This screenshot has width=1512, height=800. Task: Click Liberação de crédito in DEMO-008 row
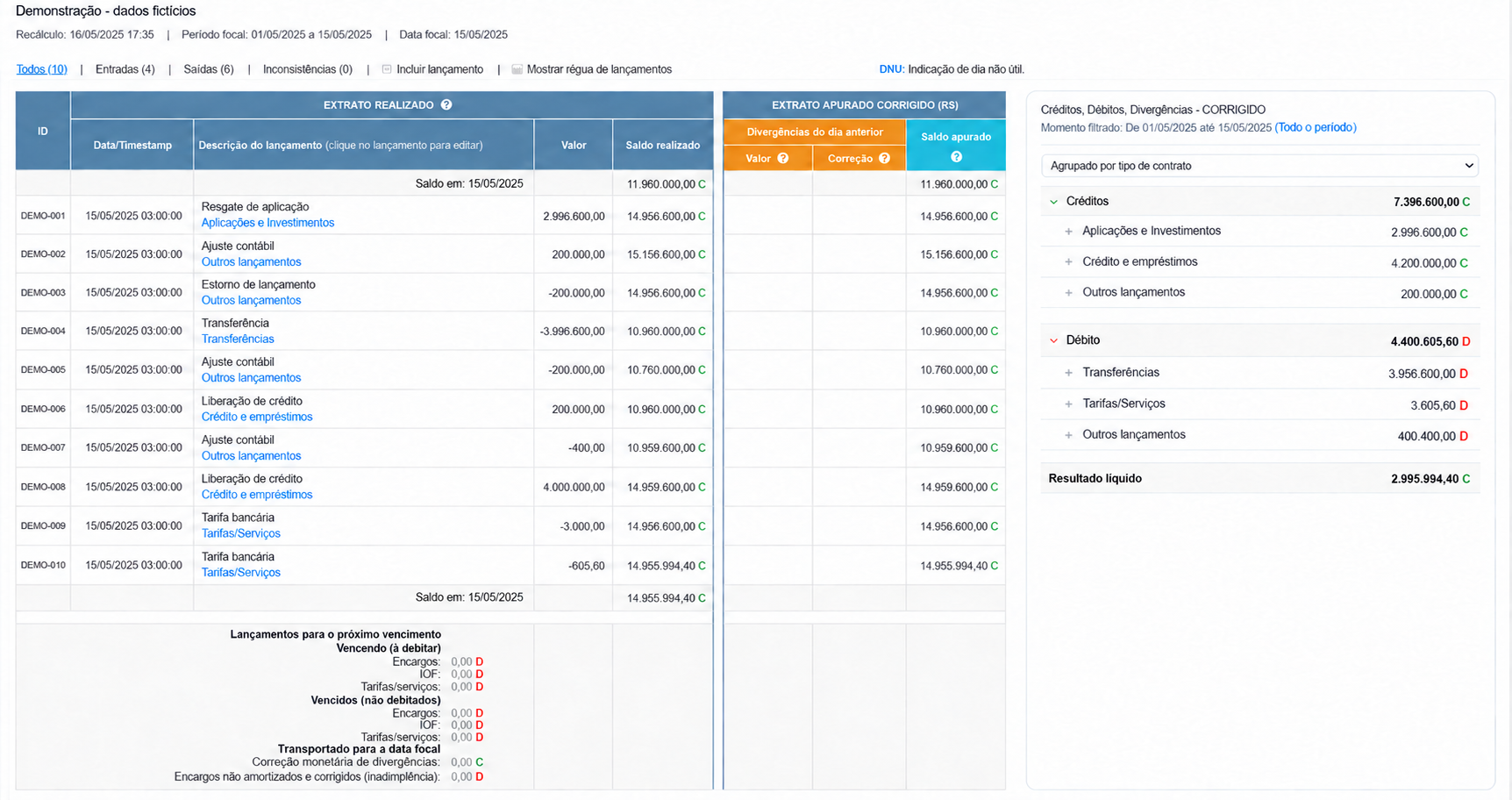click(252, 479)
